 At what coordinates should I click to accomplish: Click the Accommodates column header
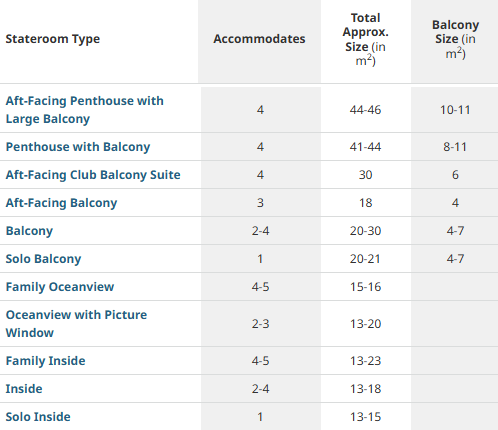[x=259, y=39]
